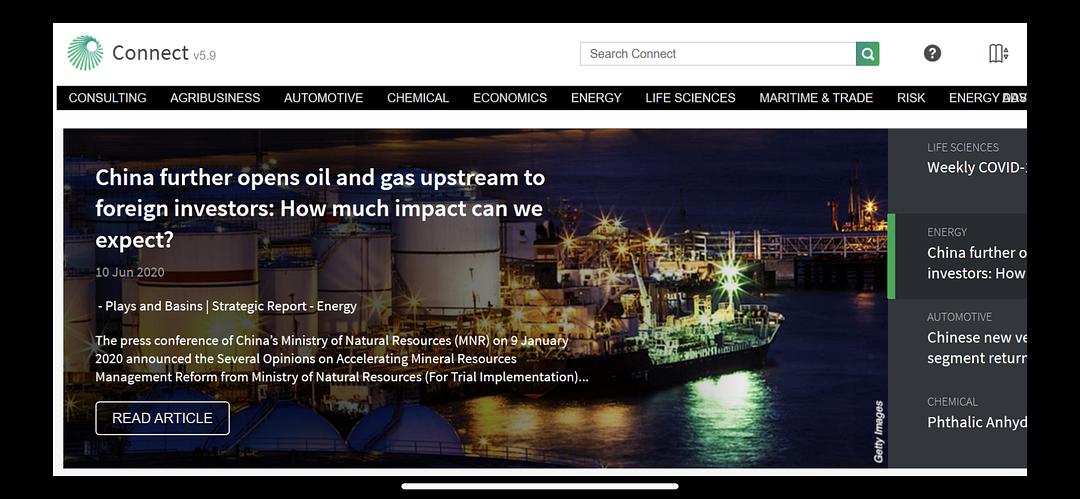The image size is (1080, 499).
Task: Show the Automotive Chinese new vehicle story
Action: click(975, 347)
